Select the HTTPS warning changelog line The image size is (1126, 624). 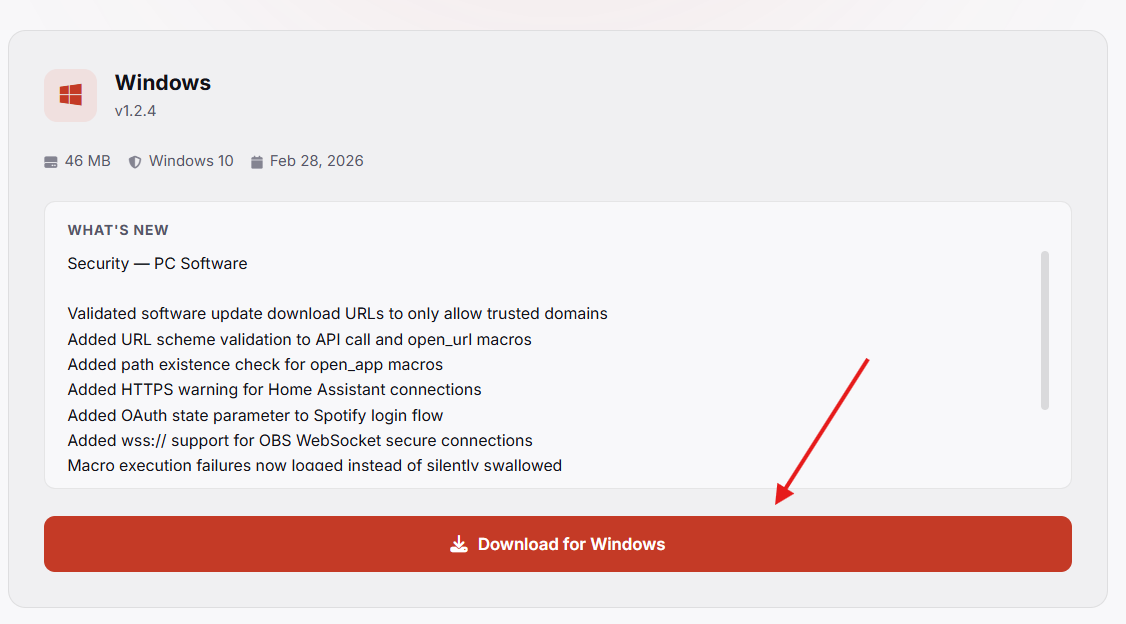click(274, 389)
